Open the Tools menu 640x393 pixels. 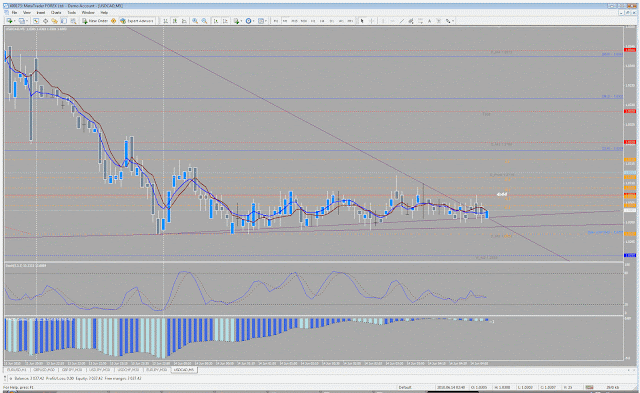coord(71,13)
